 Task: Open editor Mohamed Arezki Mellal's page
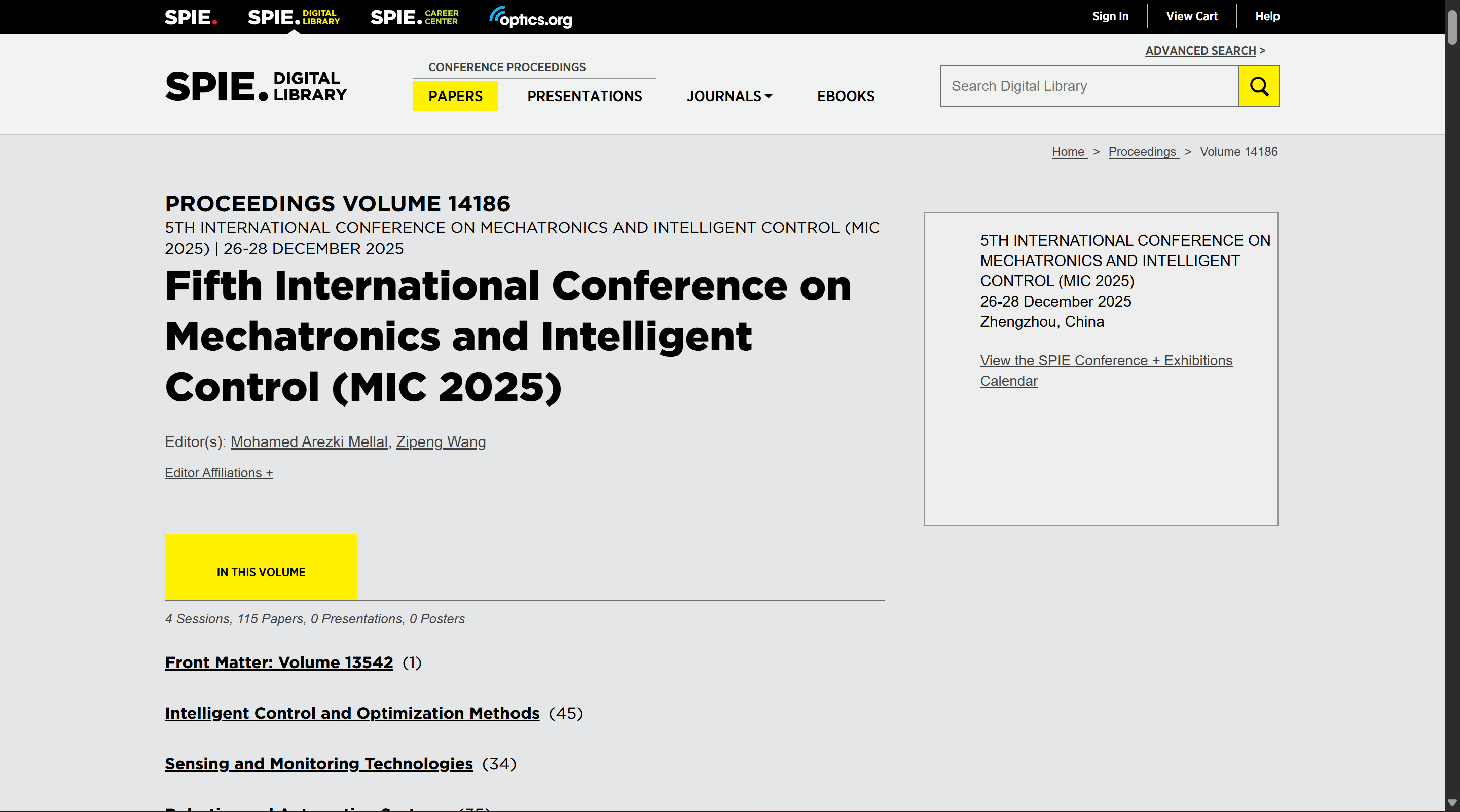point(309,441)
